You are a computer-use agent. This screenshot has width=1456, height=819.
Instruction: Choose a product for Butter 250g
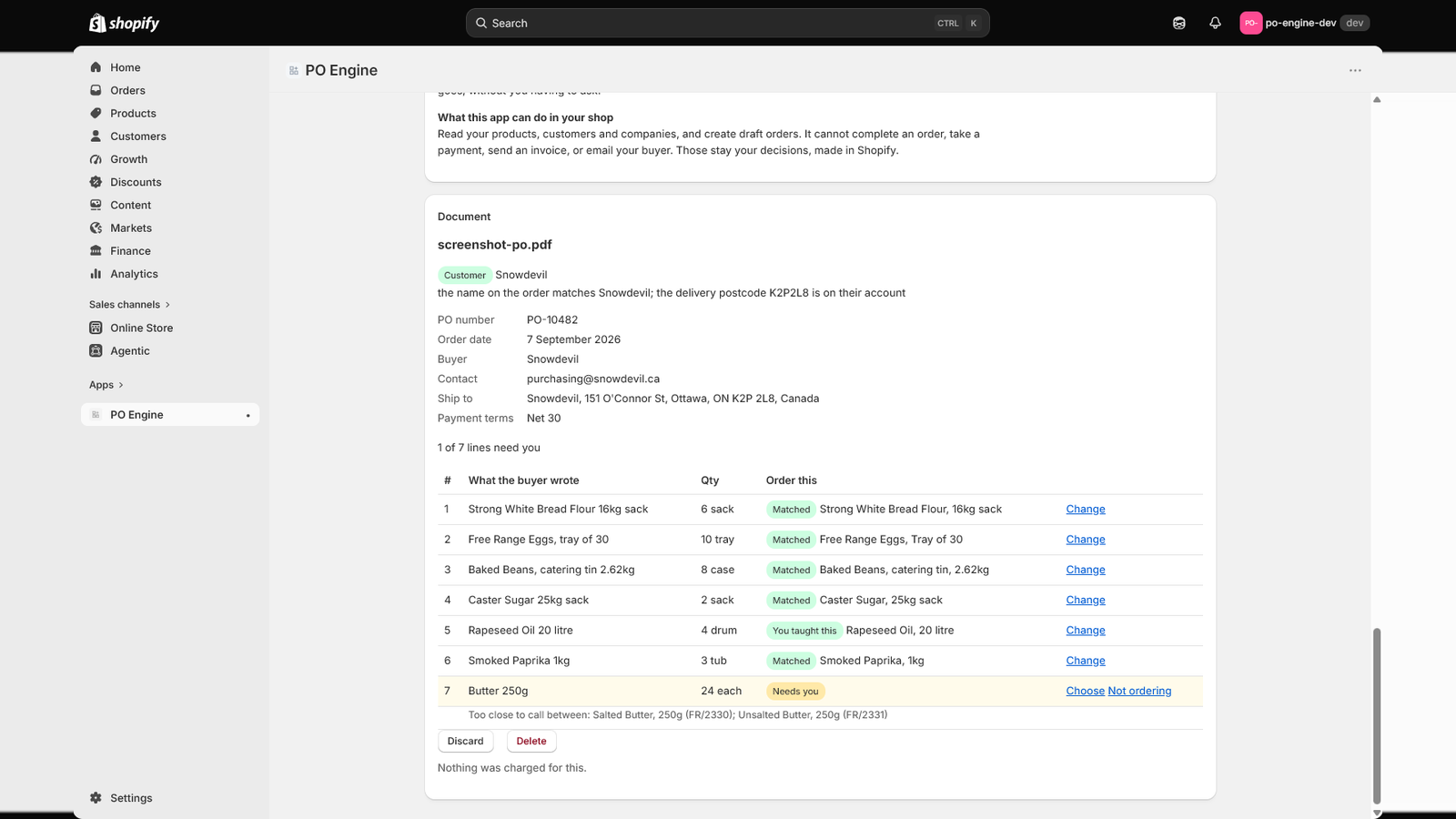click(x=1085, y=691)
